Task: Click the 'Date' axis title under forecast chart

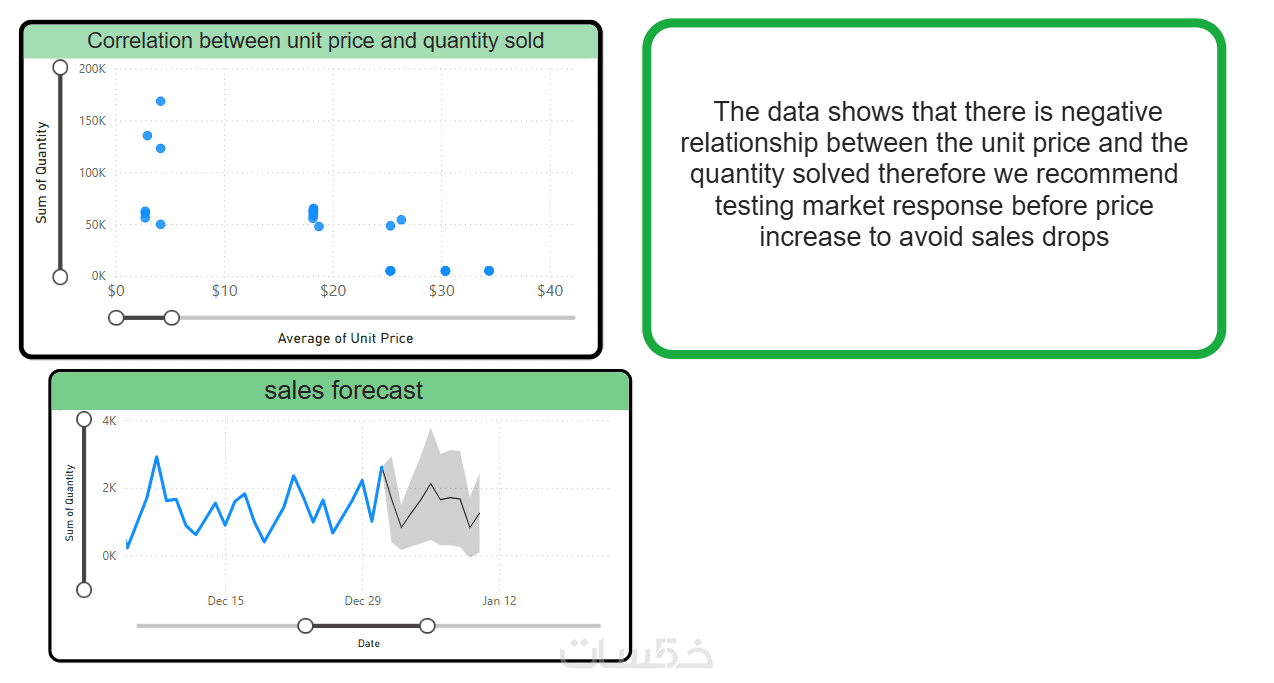Action: 369,643
